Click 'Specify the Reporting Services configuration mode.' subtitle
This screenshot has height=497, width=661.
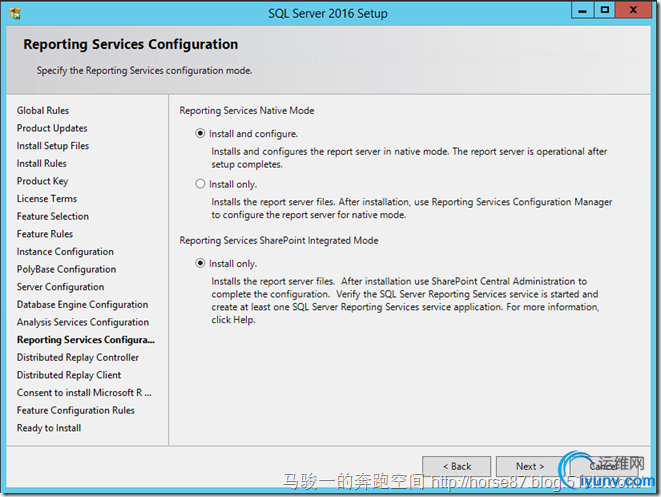pyautogui.click(x=144, y=71)
